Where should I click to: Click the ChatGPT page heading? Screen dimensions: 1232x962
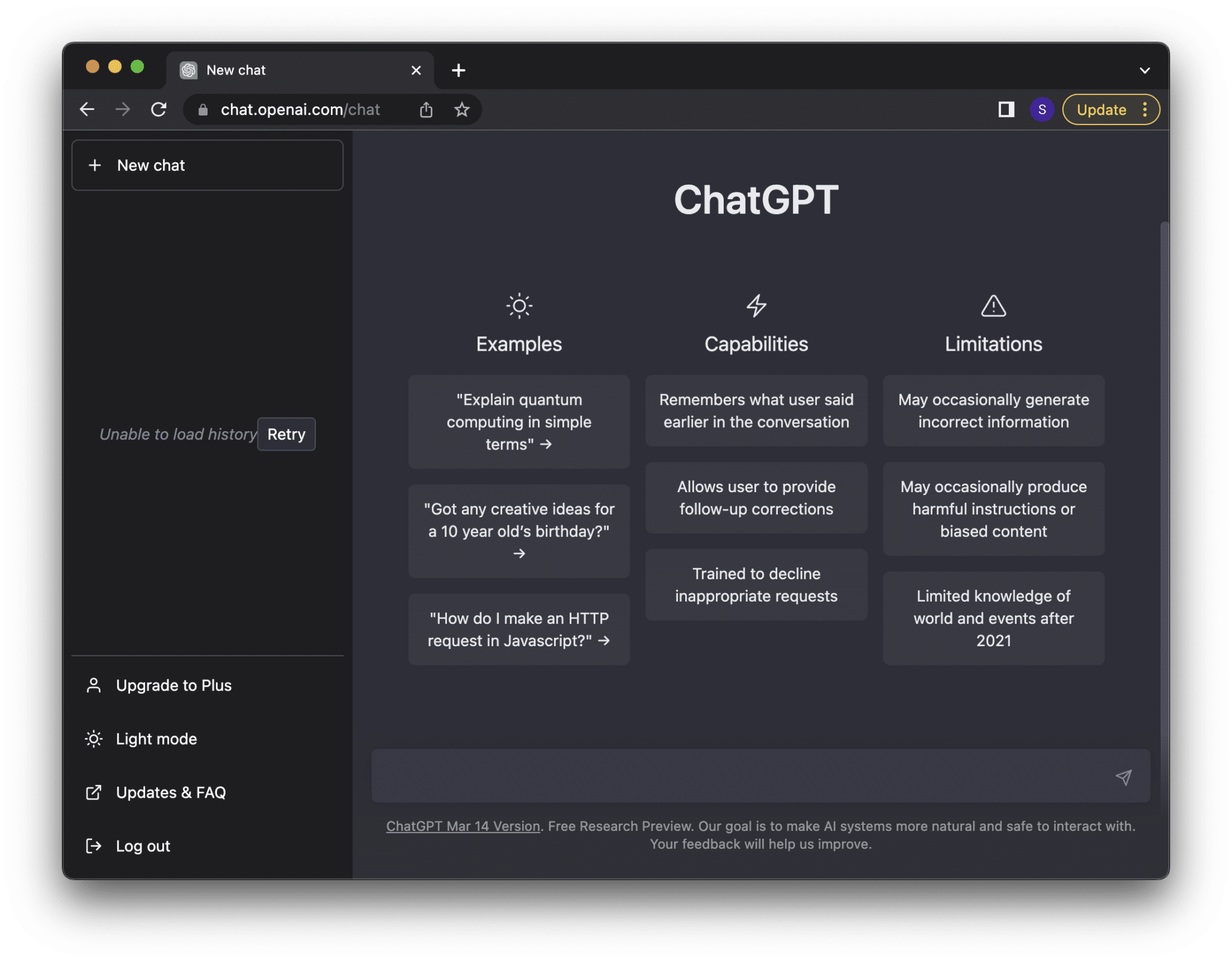click(756, 199)
